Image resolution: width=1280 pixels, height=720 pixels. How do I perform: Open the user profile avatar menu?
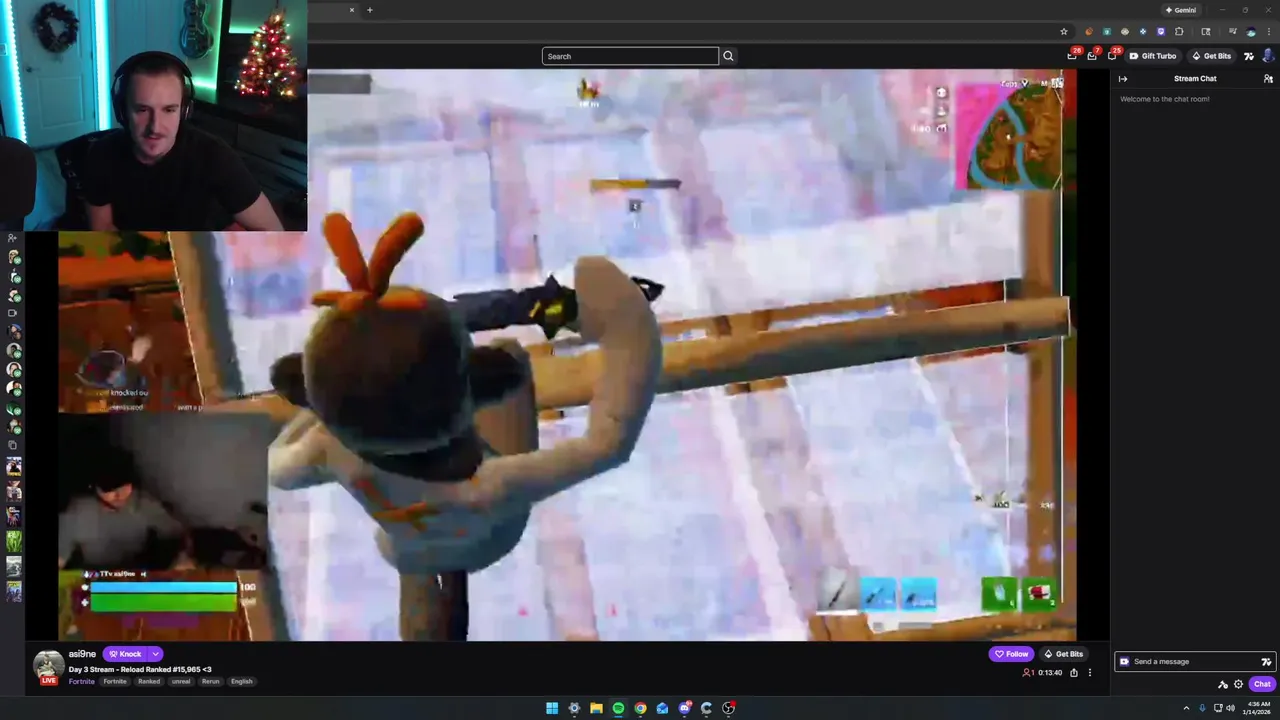click(x=1269, y=56)
